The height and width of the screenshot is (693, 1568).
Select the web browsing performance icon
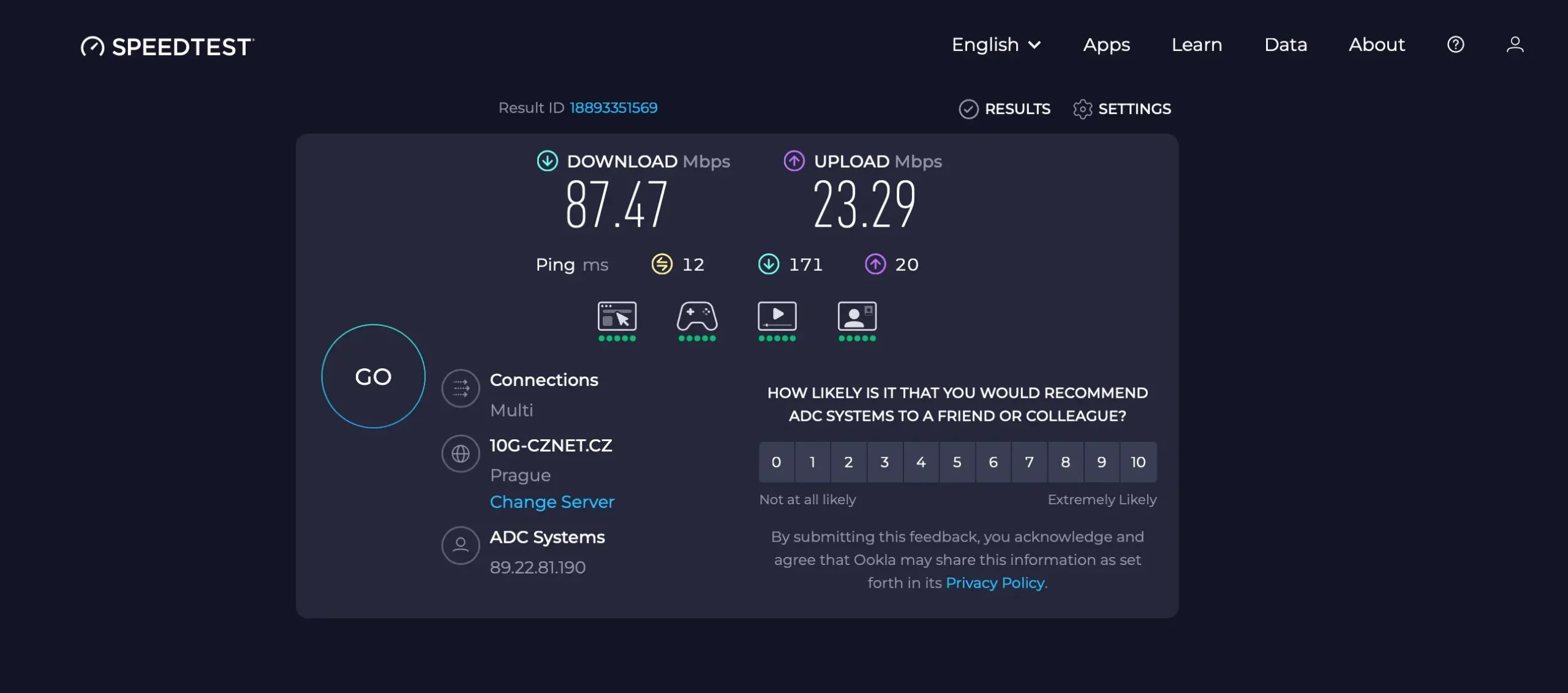(x=616, y=316)
